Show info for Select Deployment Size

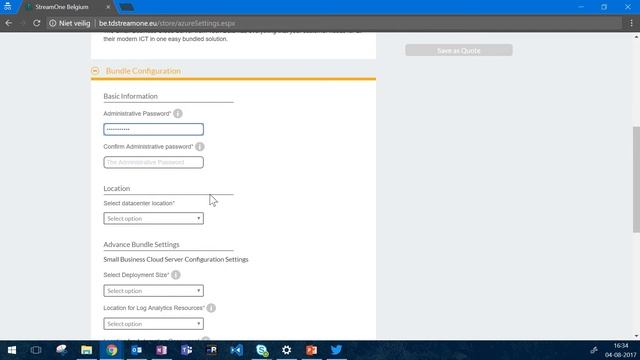click(176, 275)
